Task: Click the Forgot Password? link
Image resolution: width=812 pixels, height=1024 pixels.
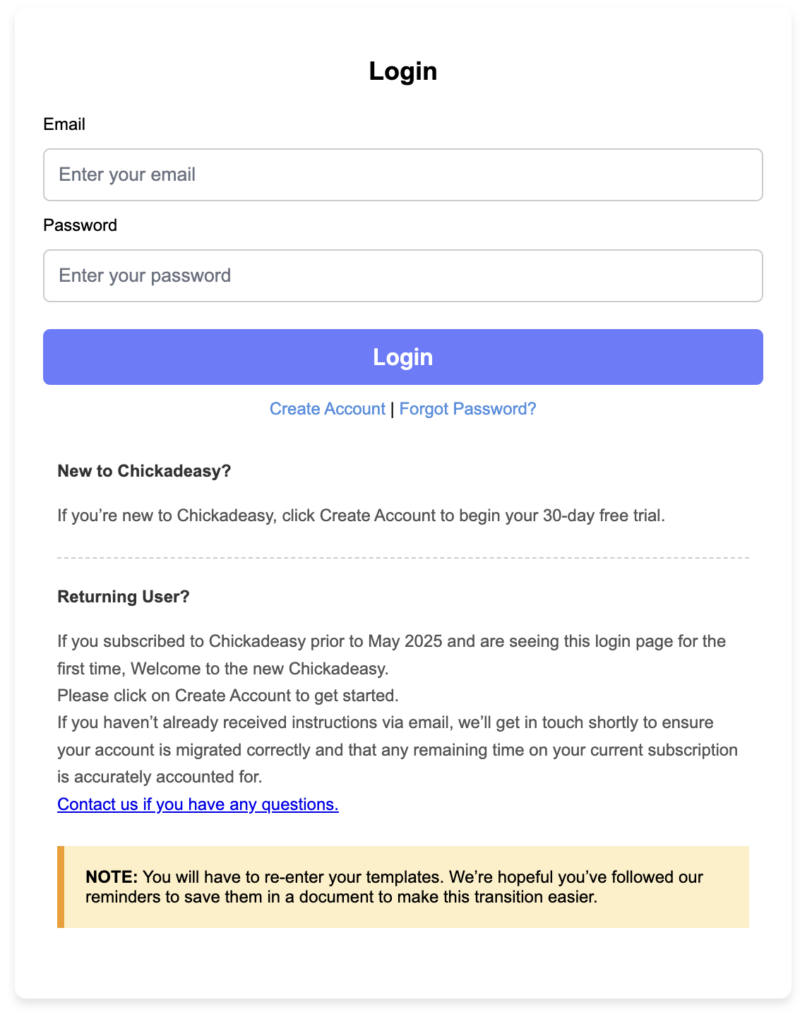Action: click(468, 409)
